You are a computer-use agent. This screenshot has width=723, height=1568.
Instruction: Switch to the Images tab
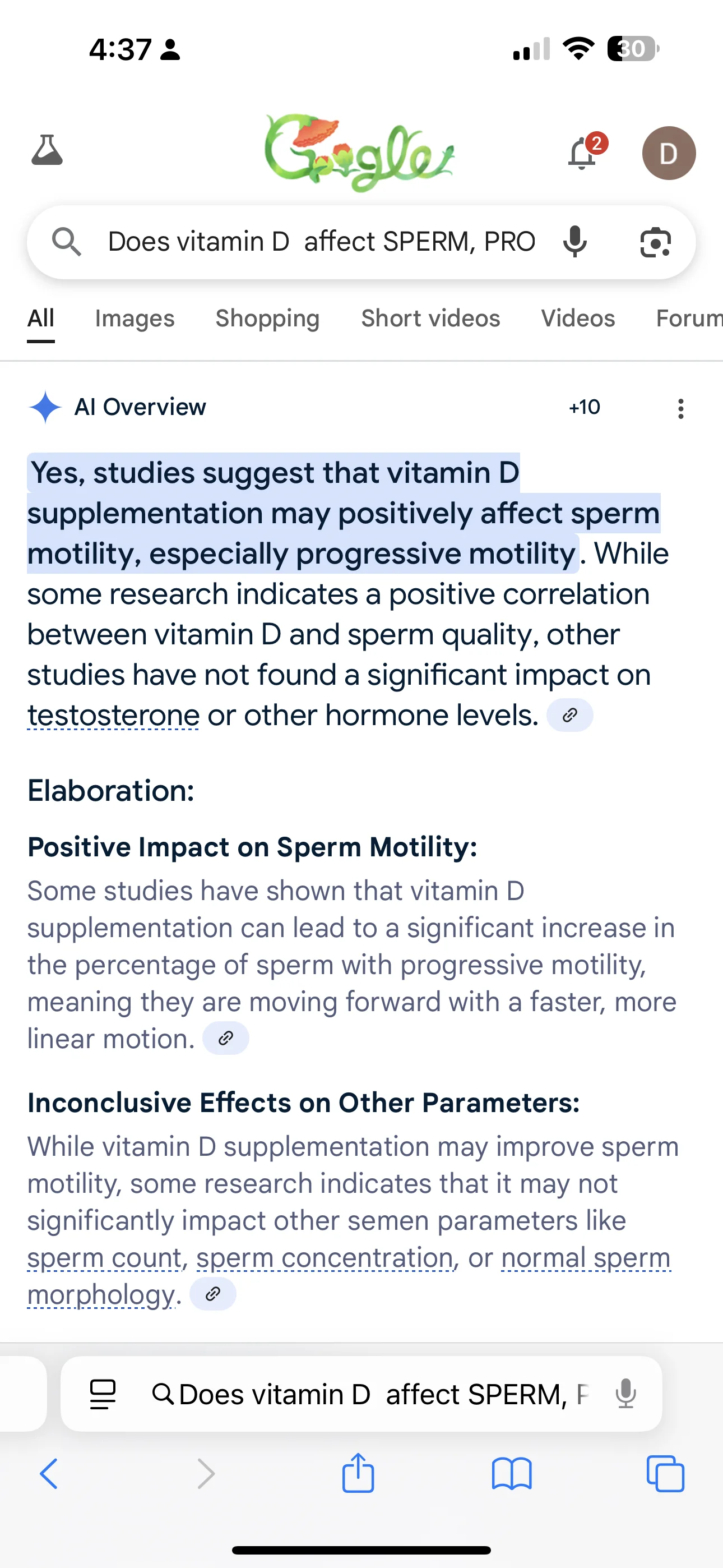[135, 319]
